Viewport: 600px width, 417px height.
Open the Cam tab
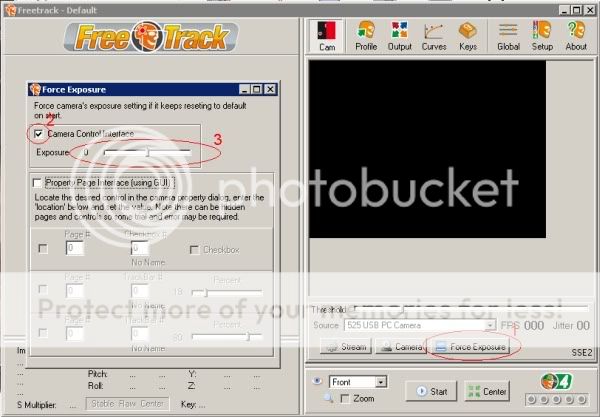tap(326, 36)
